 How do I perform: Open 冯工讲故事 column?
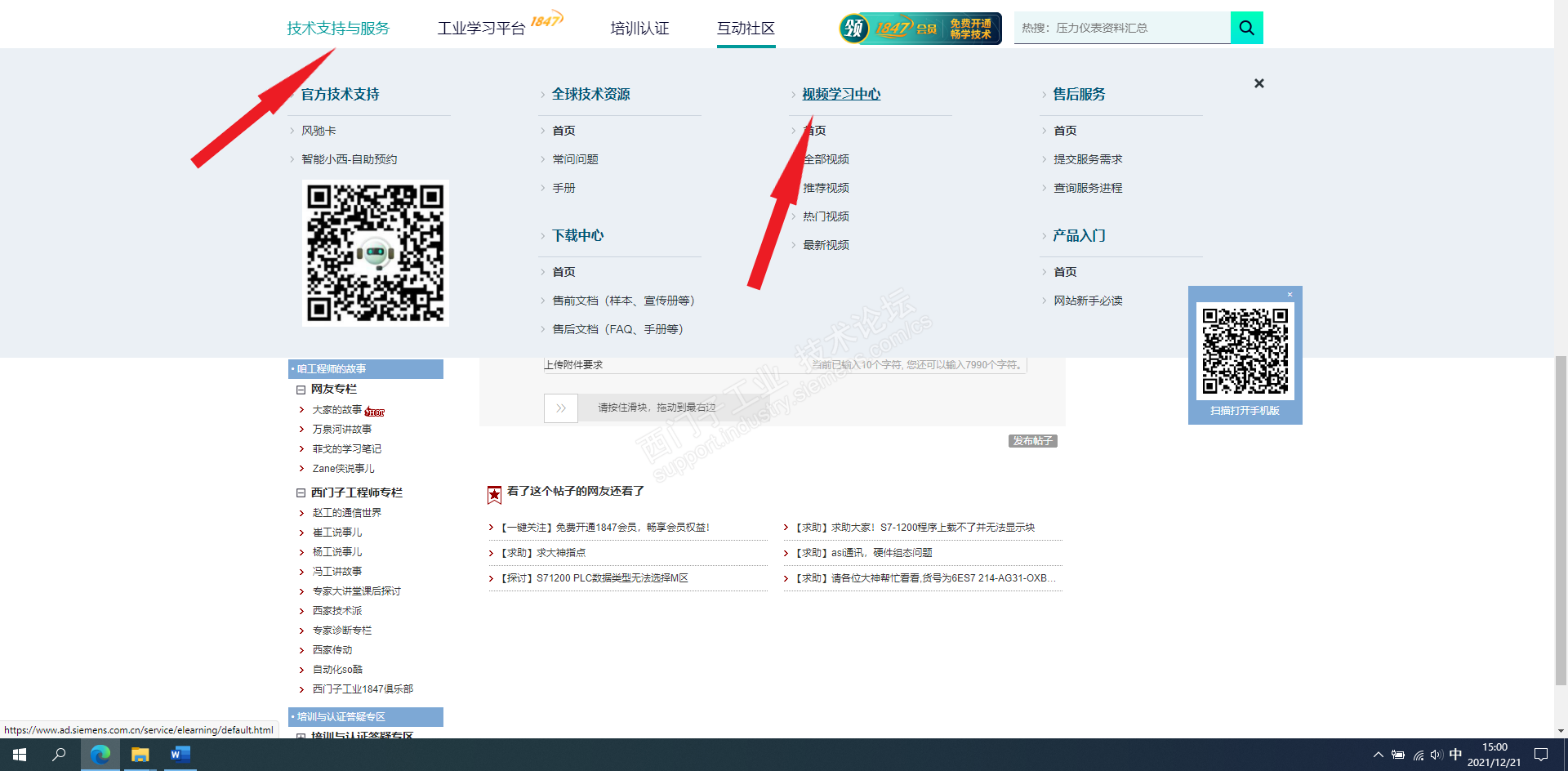pos(337,572)
